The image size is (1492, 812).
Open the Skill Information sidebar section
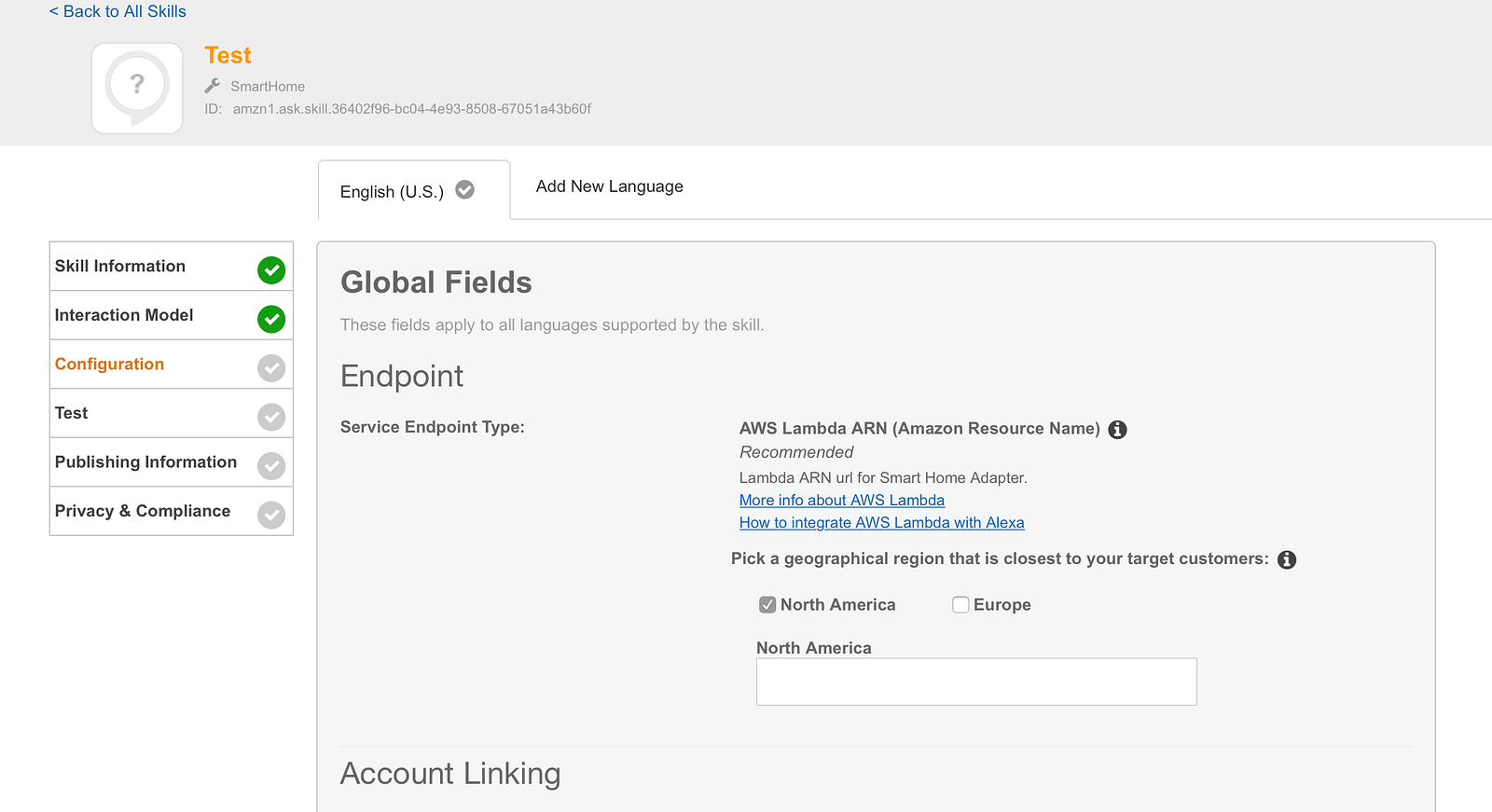click(x=120, y=267)
